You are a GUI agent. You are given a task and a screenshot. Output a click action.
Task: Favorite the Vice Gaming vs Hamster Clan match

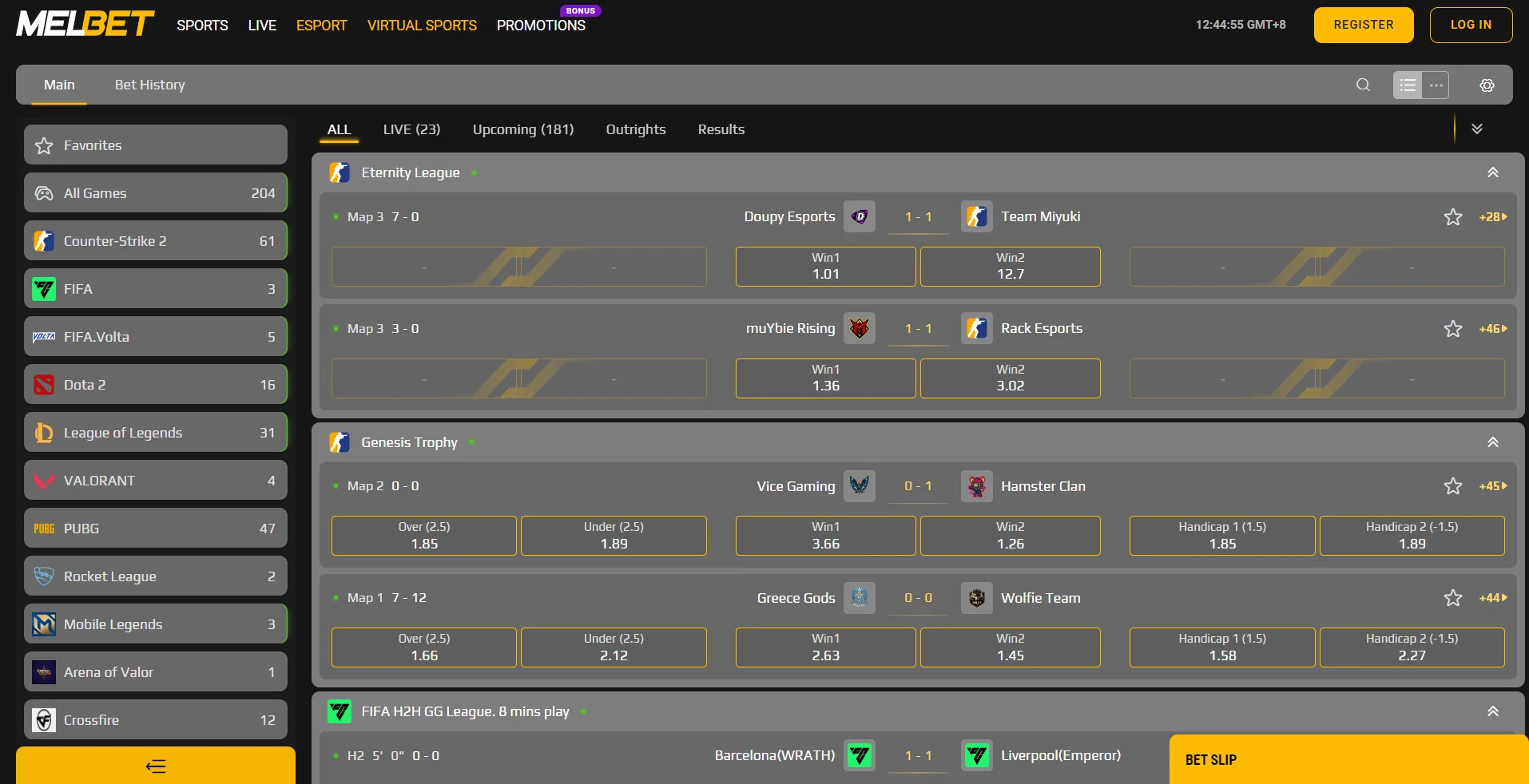click(1452, 486)
